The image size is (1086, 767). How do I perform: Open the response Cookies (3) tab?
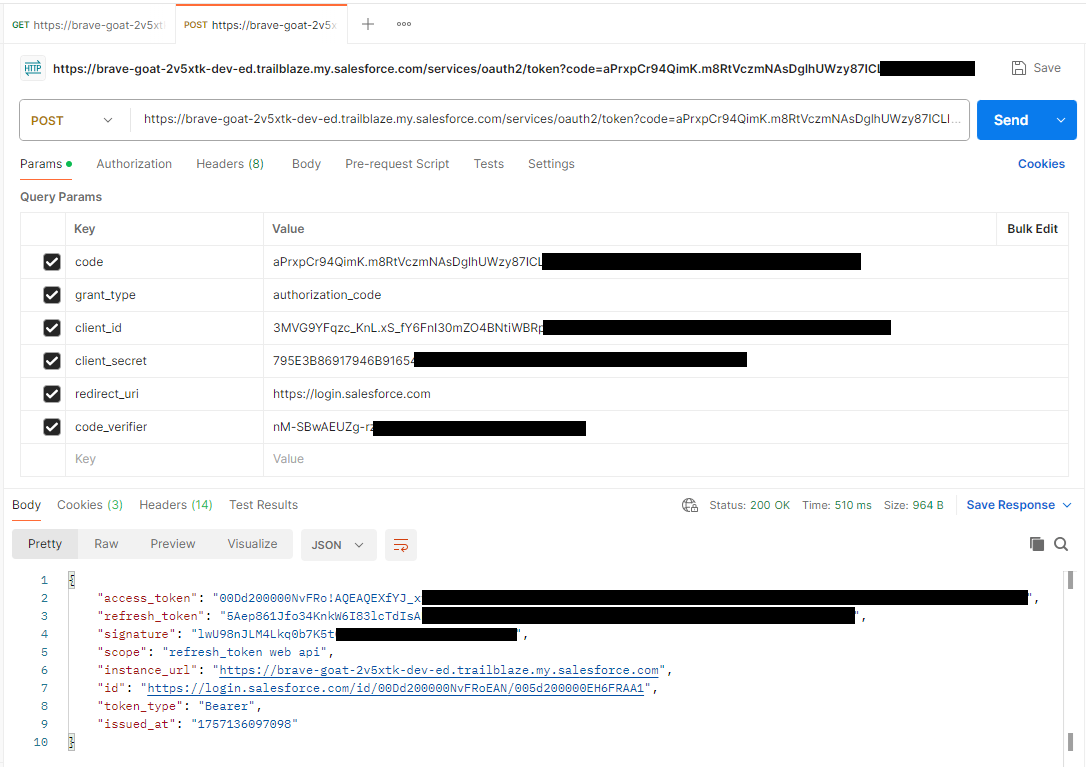(90, 505)
